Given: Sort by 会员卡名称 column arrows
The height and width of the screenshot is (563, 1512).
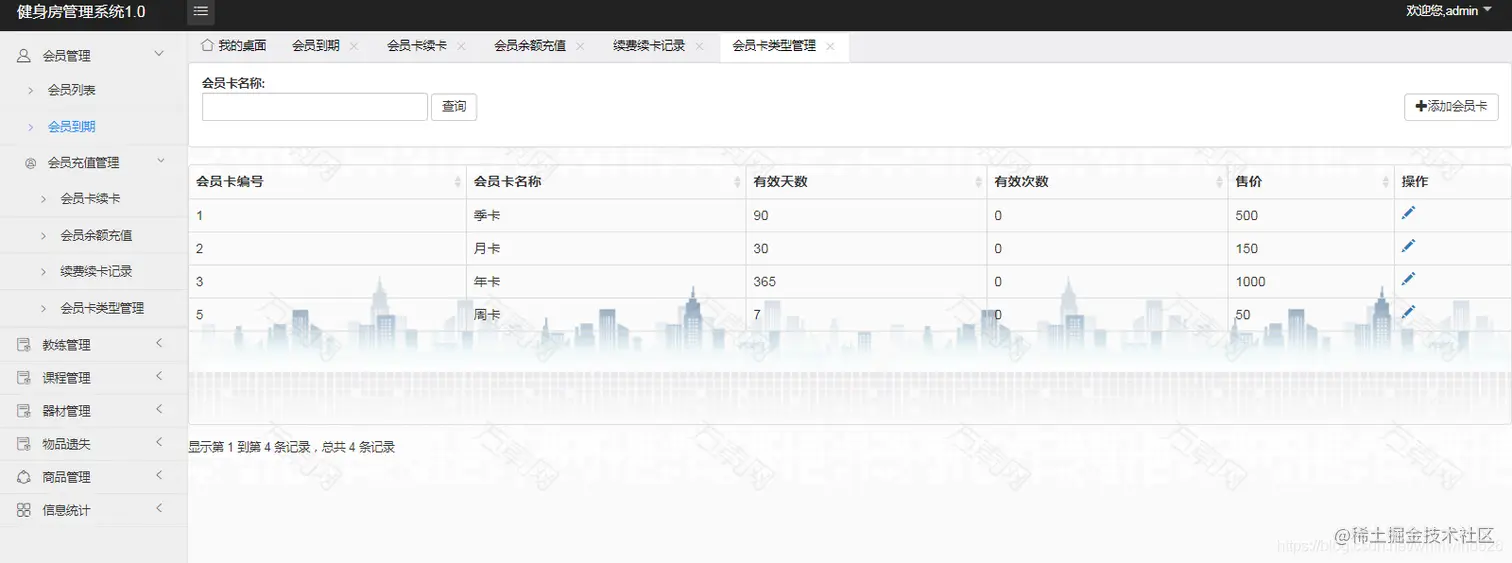Looking at the screenshot, I should click(x=738, y=182).
